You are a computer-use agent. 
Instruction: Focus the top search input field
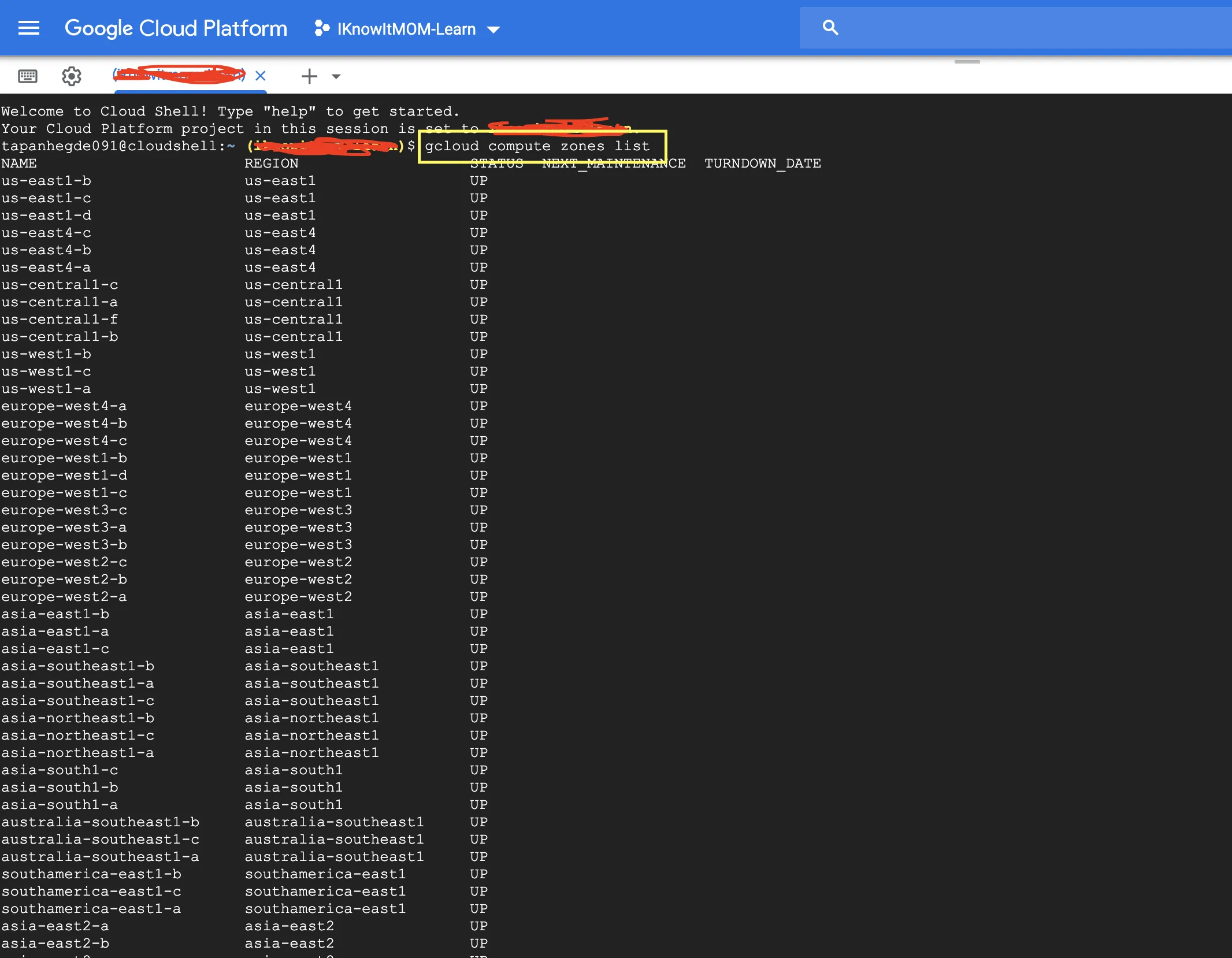1029,28
